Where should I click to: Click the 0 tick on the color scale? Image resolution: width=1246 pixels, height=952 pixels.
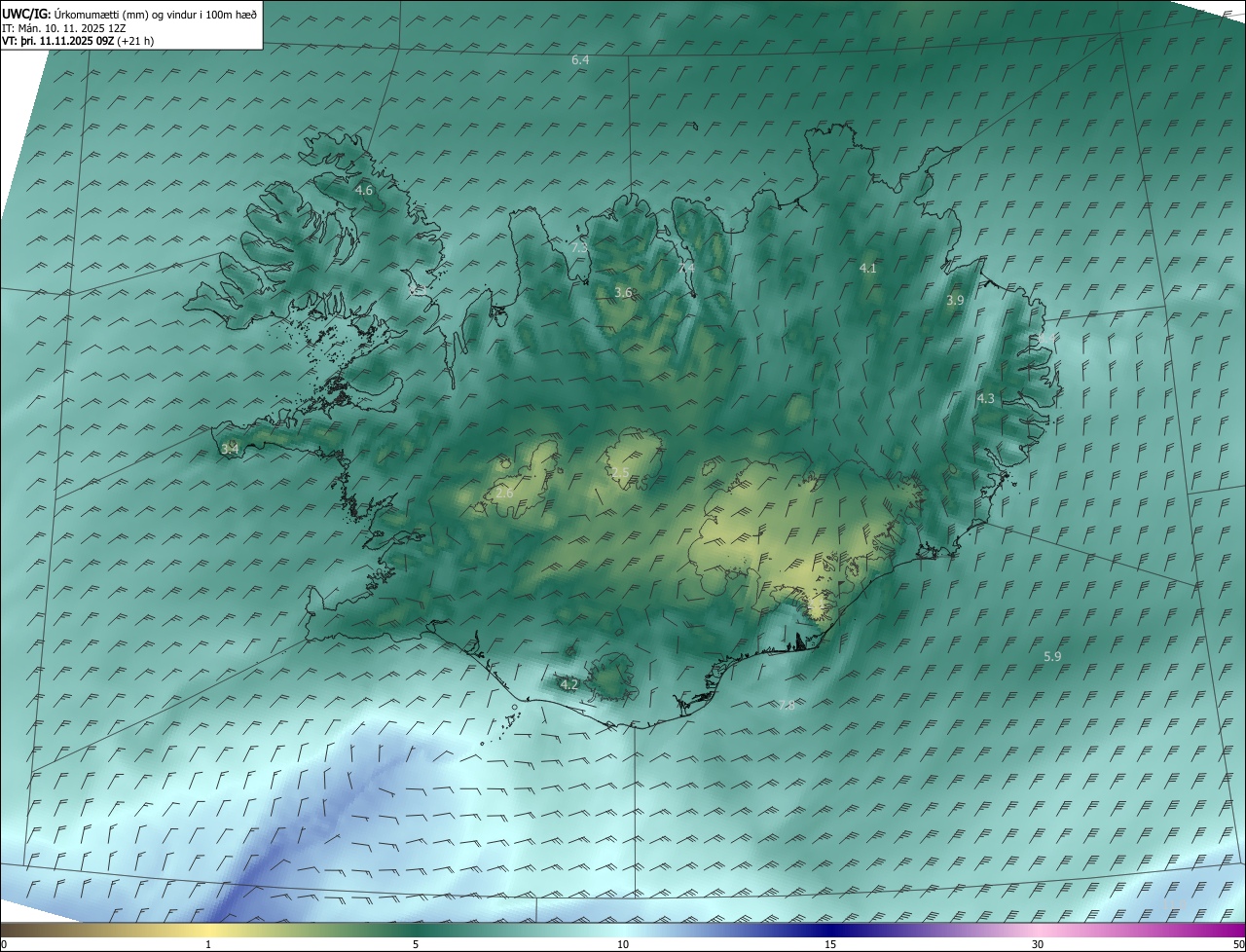pyautogui.click(x=4, y=945)
